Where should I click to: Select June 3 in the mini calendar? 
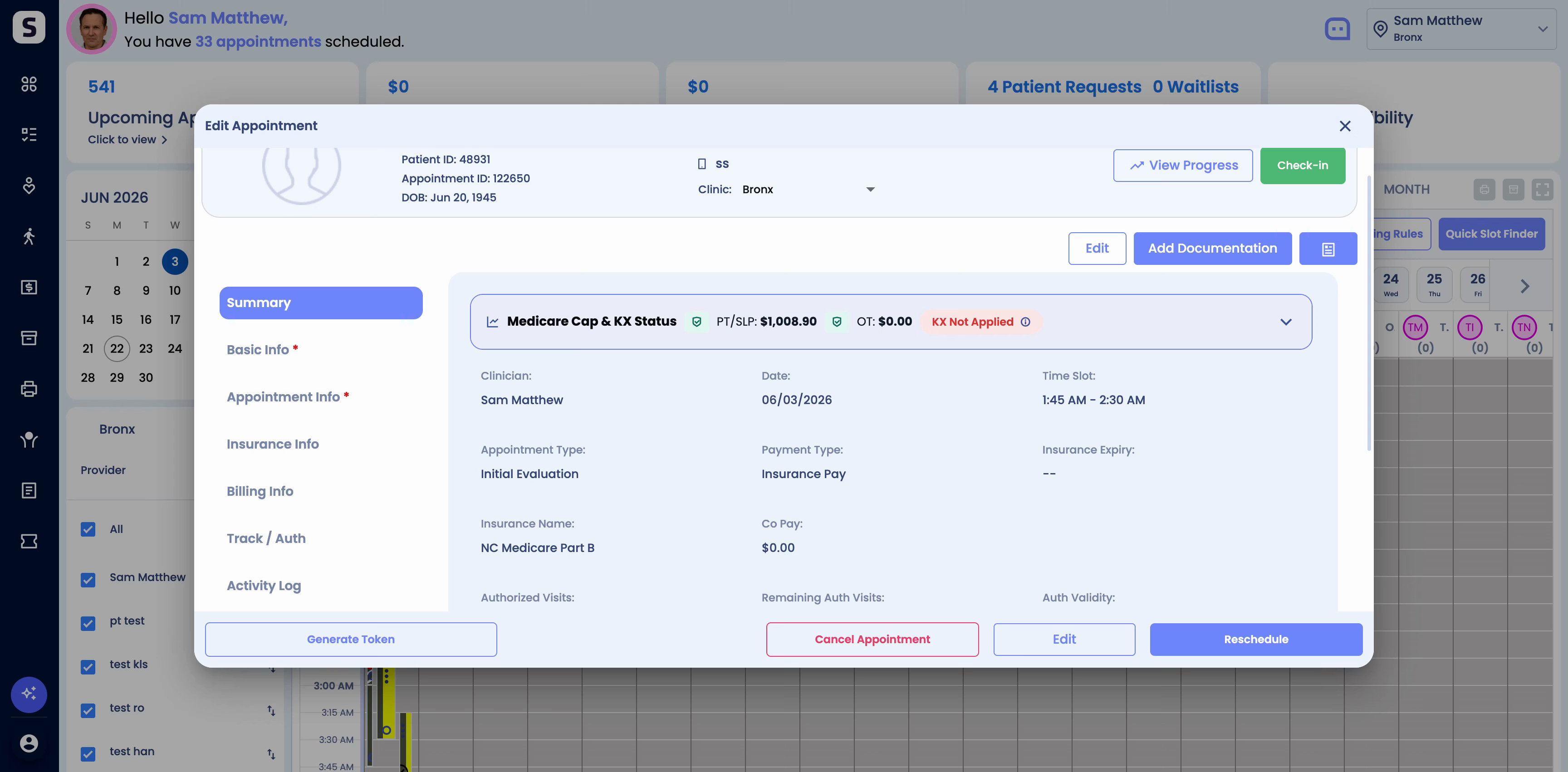(175, 262)
